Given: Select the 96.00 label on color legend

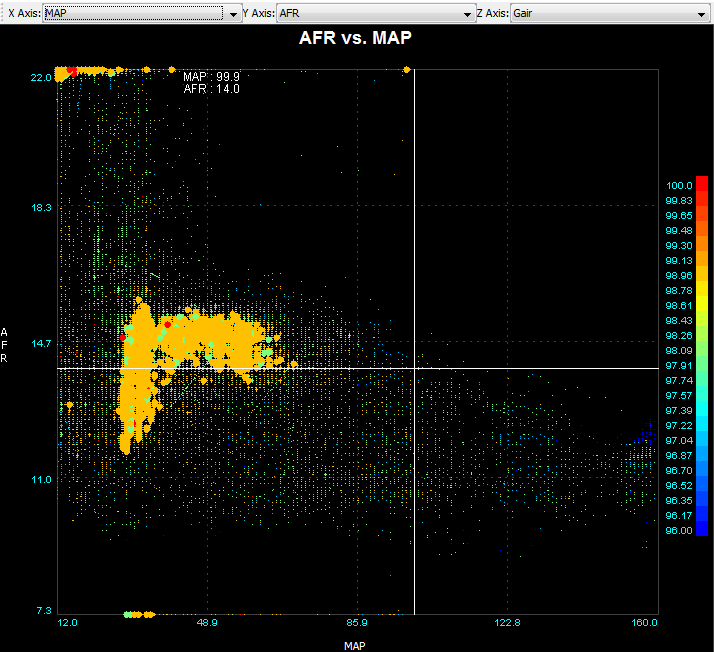Looking at the screenshot, I should point(679,531).
